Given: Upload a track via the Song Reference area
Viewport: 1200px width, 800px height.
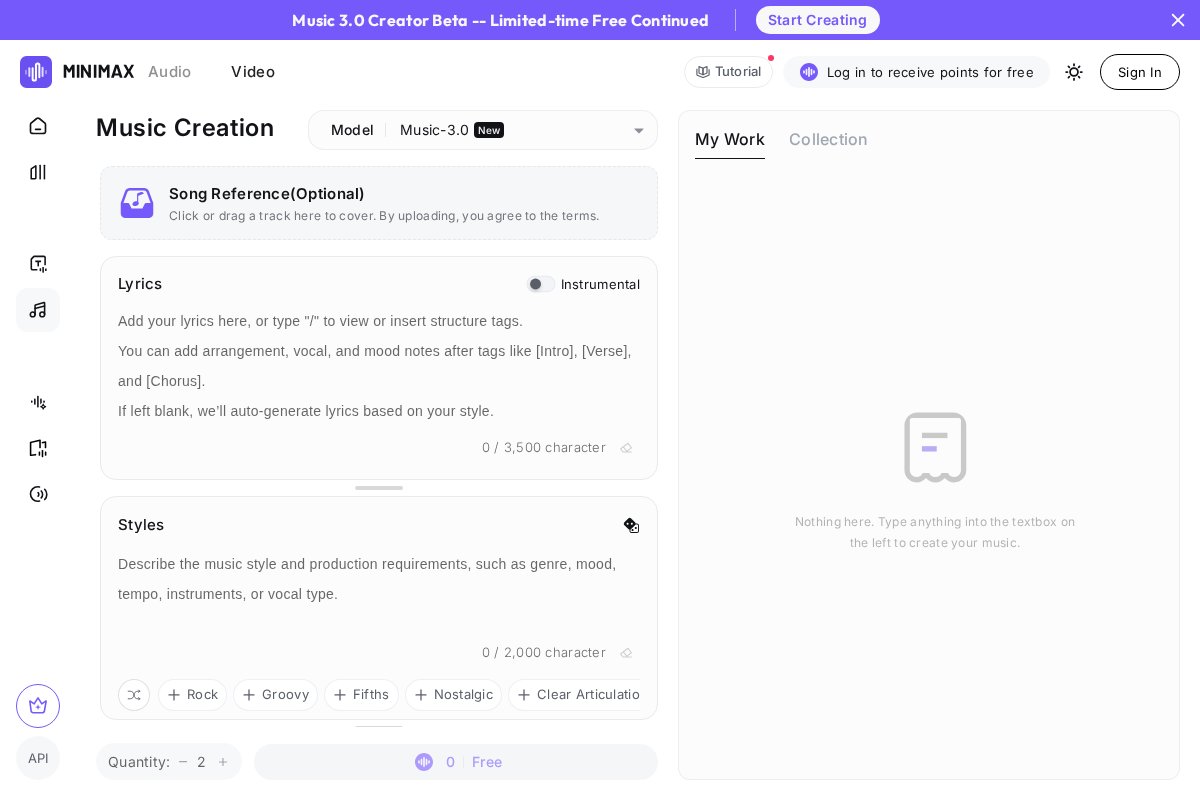Looking at the screenshot, I should click(x=379, y=203).
